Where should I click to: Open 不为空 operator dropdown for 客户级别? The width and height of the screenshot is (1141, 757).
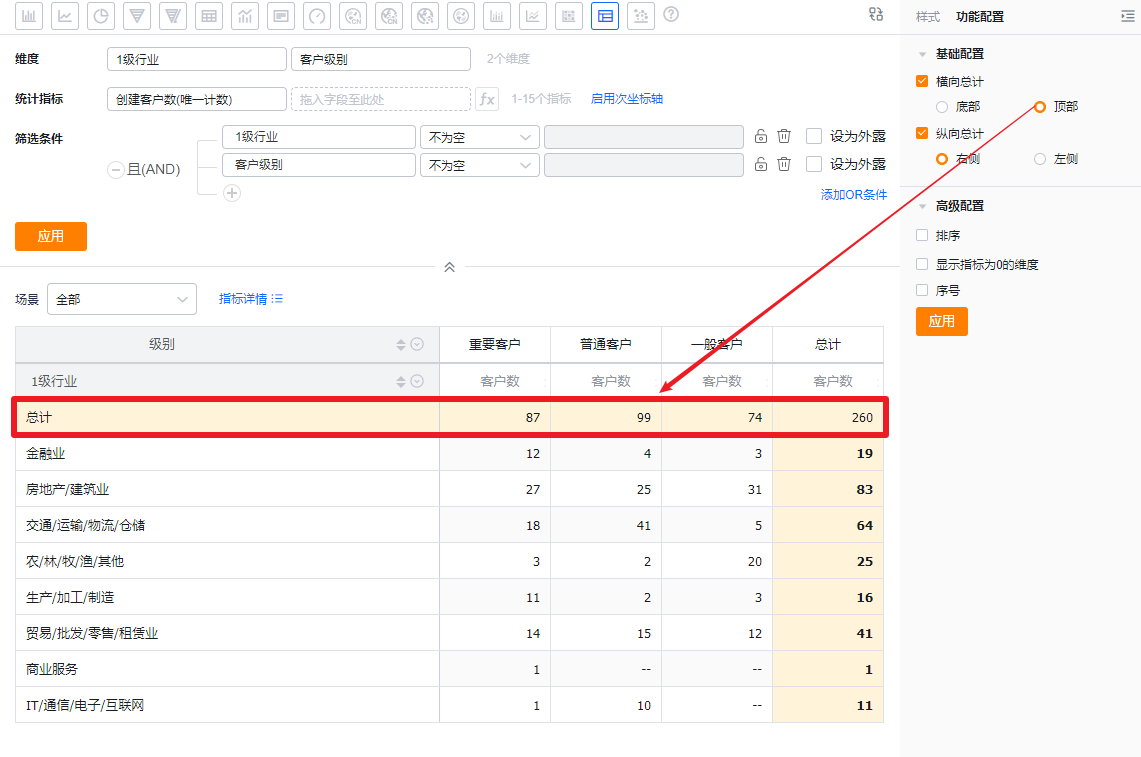pyautogui.click(x=479, y=165)
